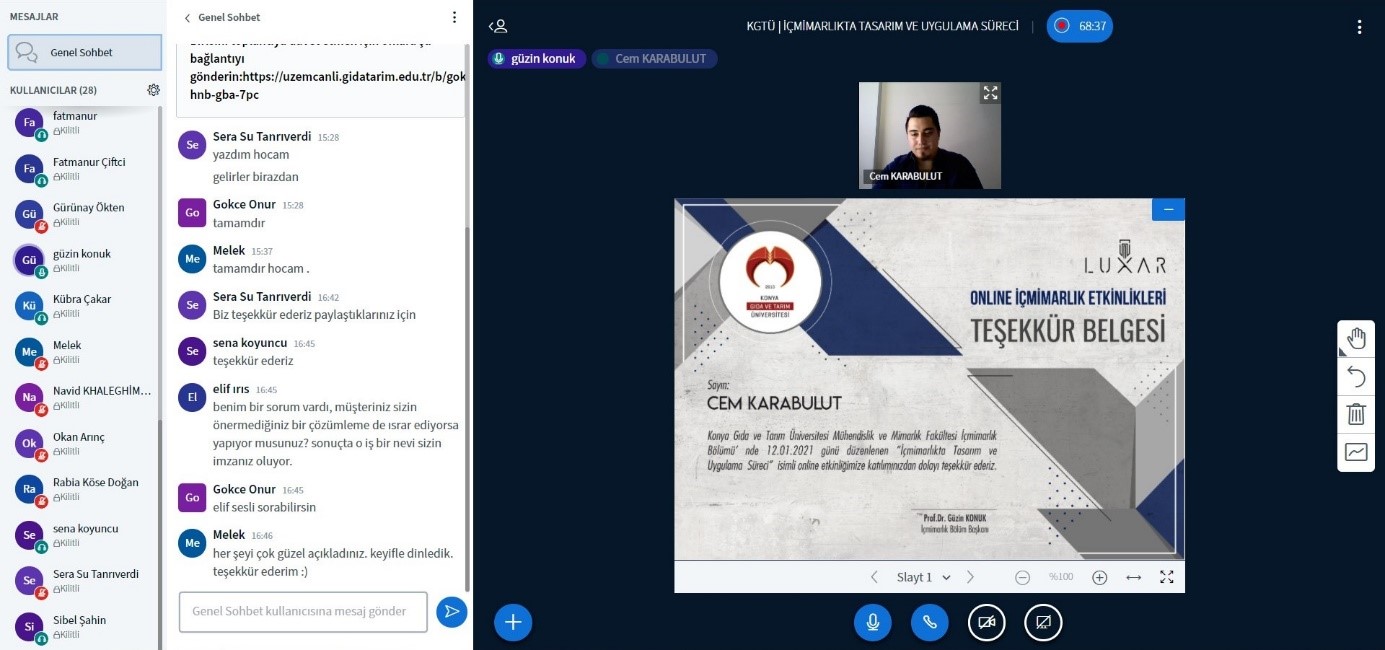Viewport: 1385px width, 650px height.
Task: Click the undo annotation icon
Action: pyautogui.click(x=1356, y=376)
